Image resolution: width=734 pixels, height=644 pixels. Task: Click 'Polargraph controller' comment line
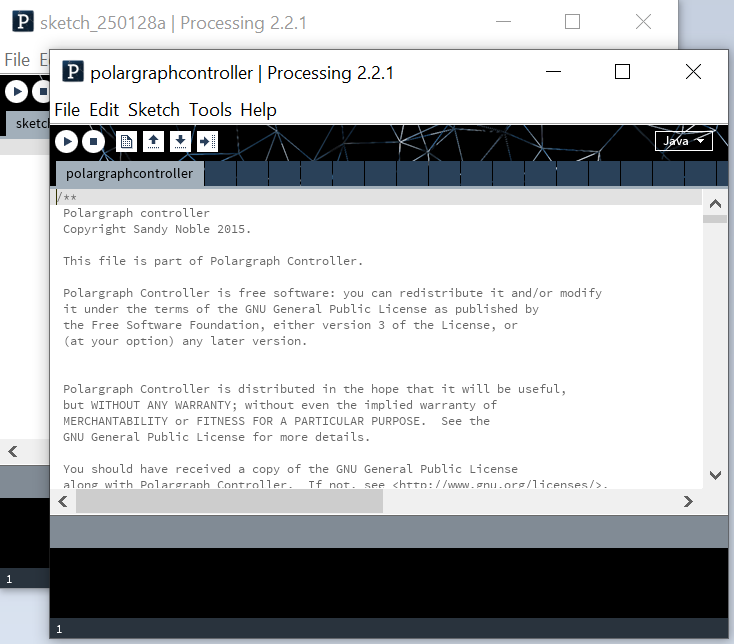tap(136, 213)
